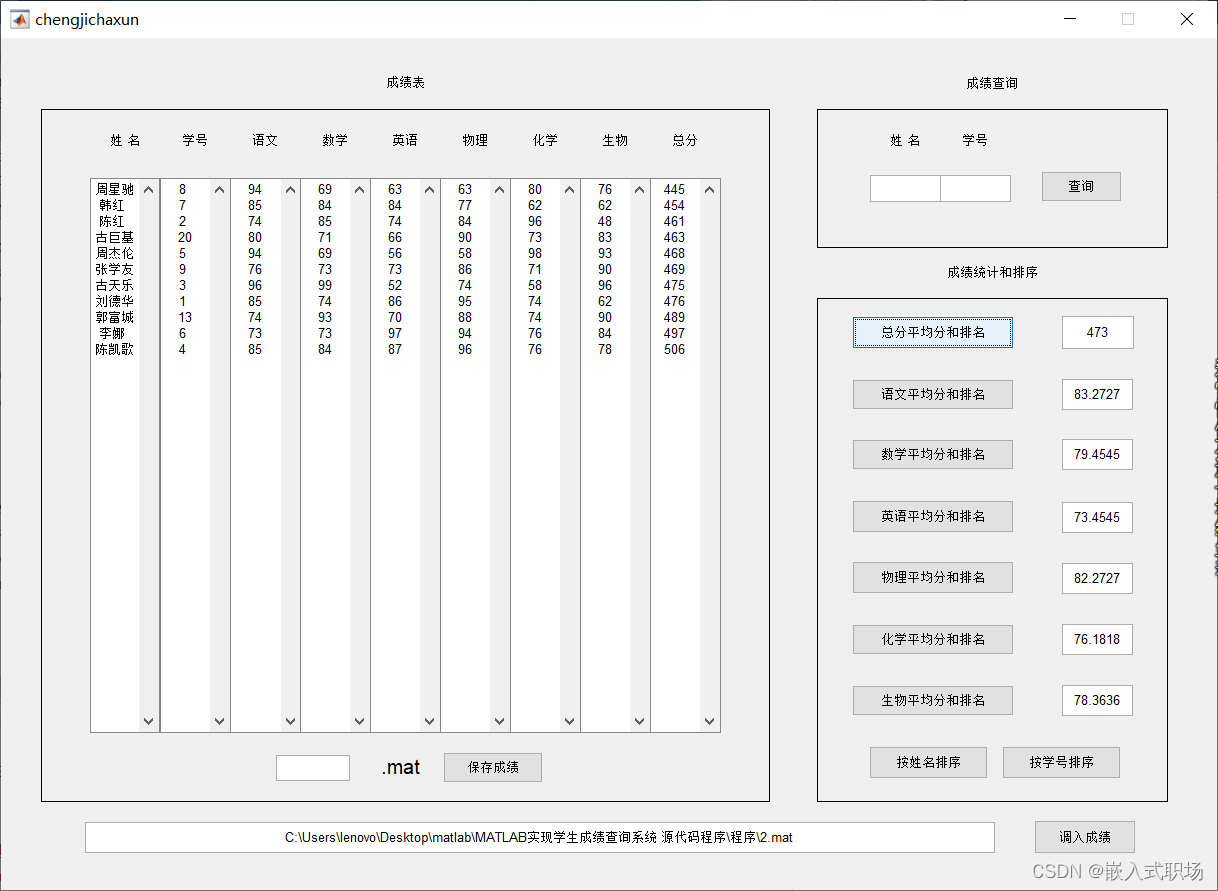Screen dimensions: 1218x891
Task: Sort students with 按学号排序 button
Action: click(x=1061, y=762)
